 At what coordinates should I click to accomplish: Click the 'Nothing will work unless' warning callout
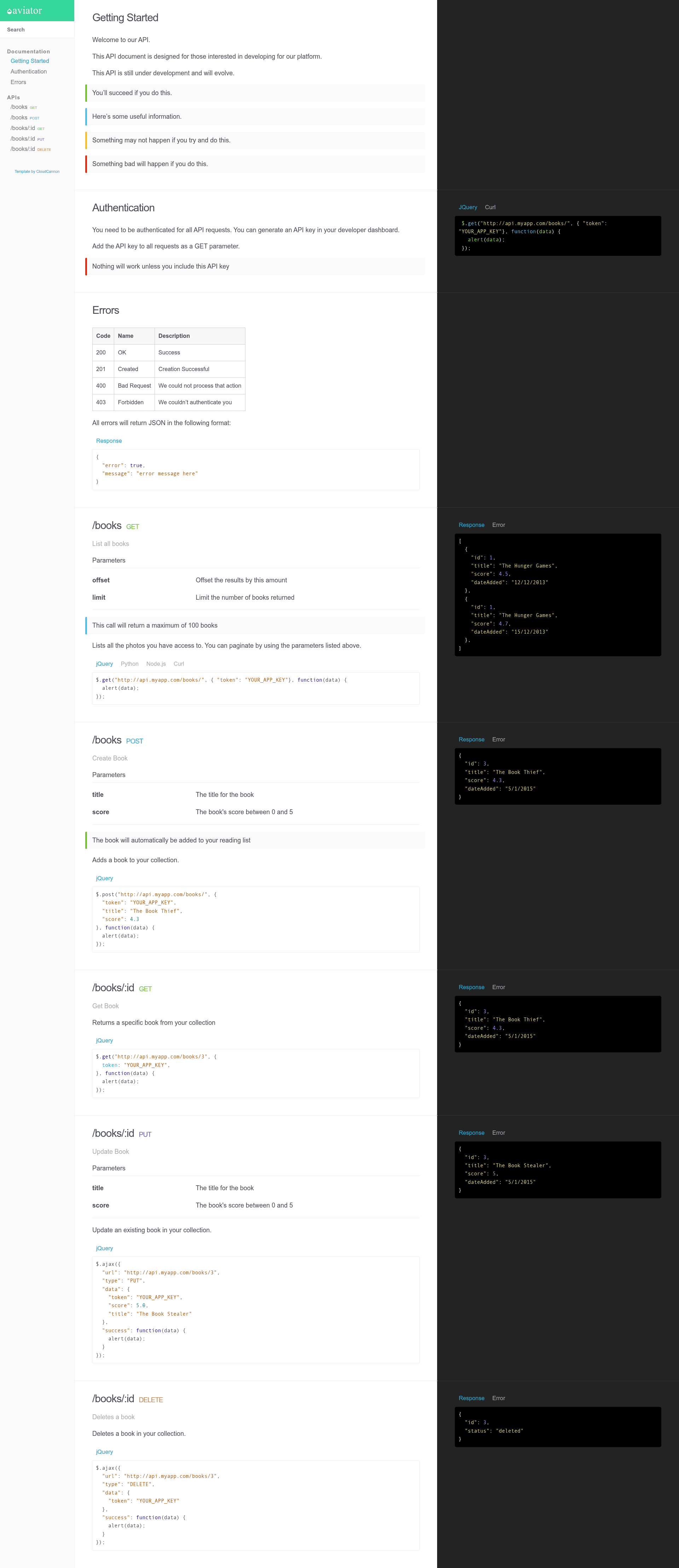point(255,266)
